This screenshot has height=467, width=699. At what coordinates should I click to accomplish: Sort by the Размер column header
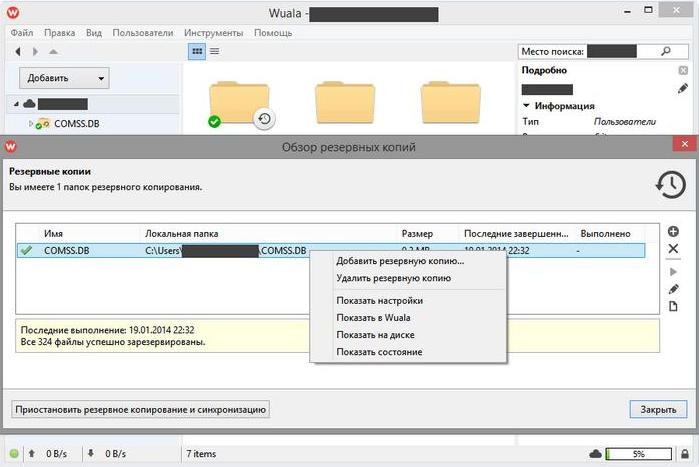click(417, 234)
